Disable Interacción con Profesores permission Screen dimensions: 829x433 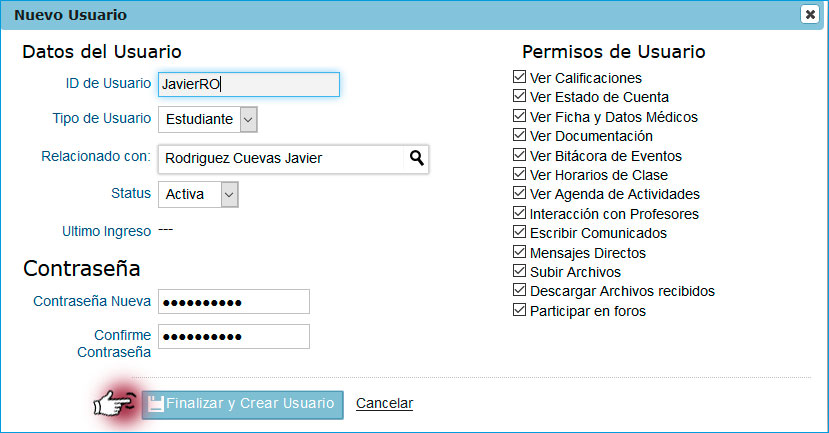coord(519,213)
